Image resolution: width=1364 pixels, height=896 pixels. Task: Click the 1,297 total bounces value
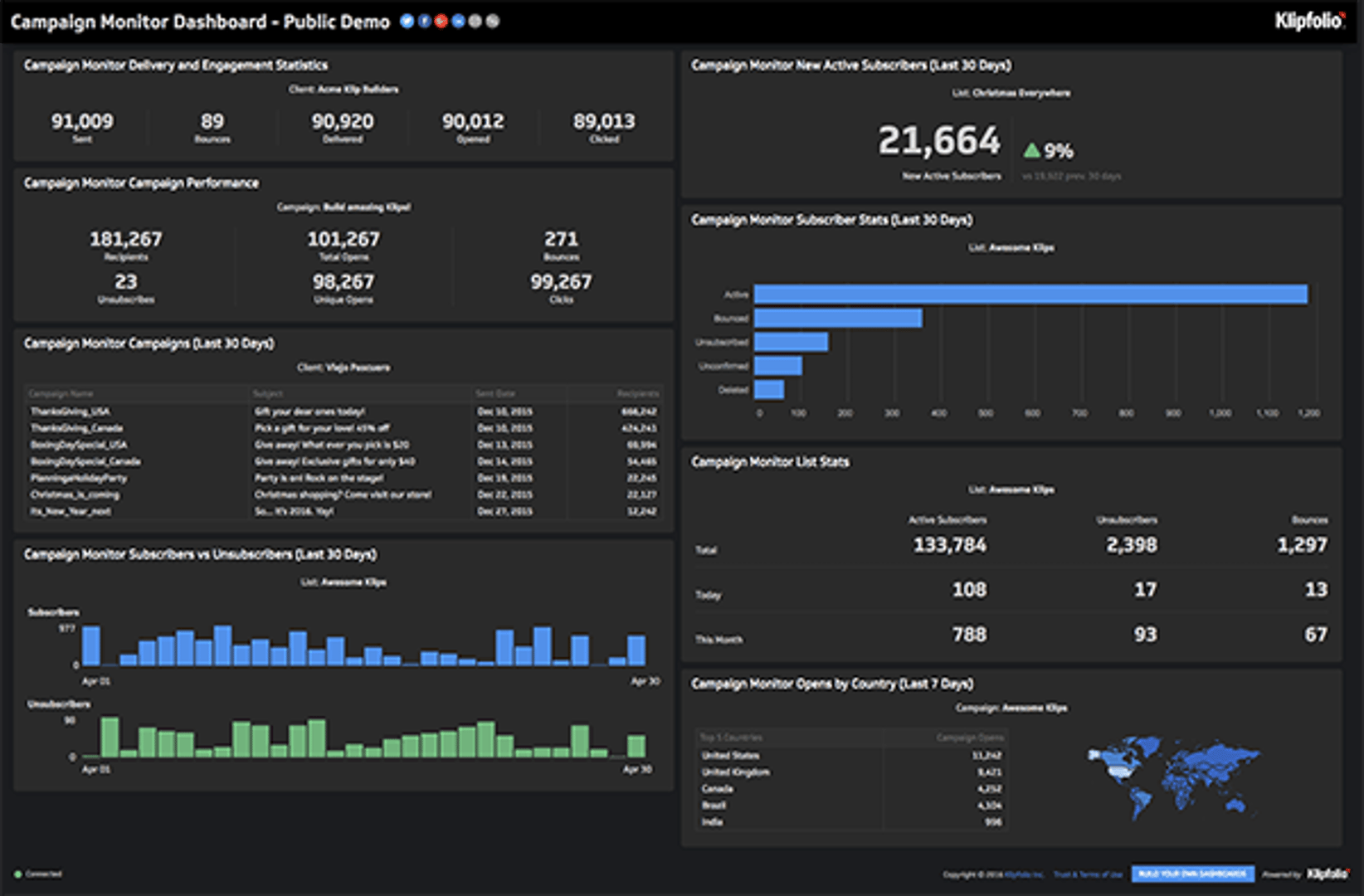pyautogui.click(x=1303, y=545)
